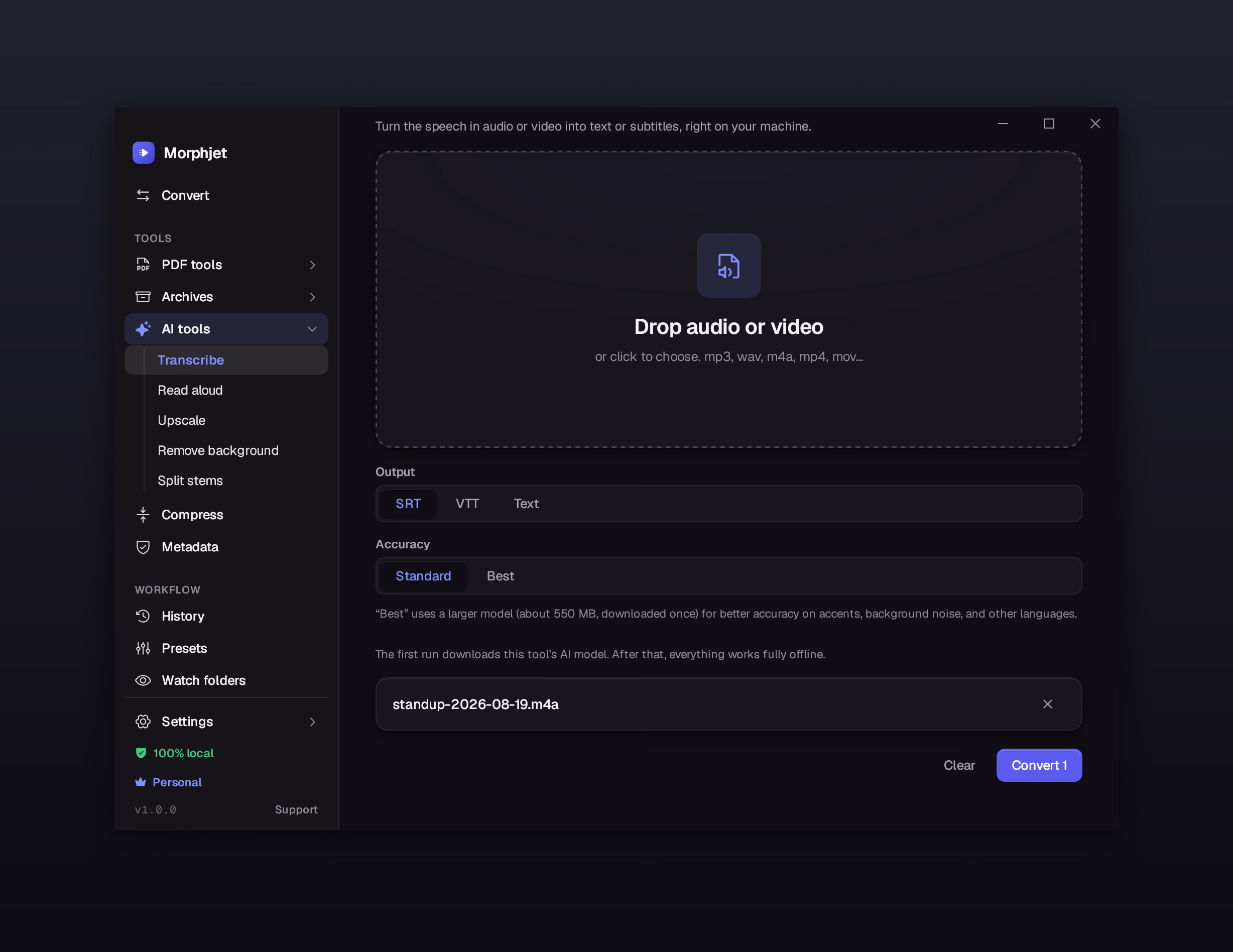Expand the Settings chevron
Viewport: 1233px width, 952px height.
coord(312,722)
